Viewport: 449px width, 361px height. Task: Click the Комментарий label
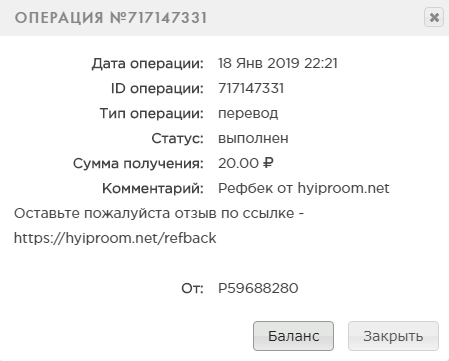153,189
